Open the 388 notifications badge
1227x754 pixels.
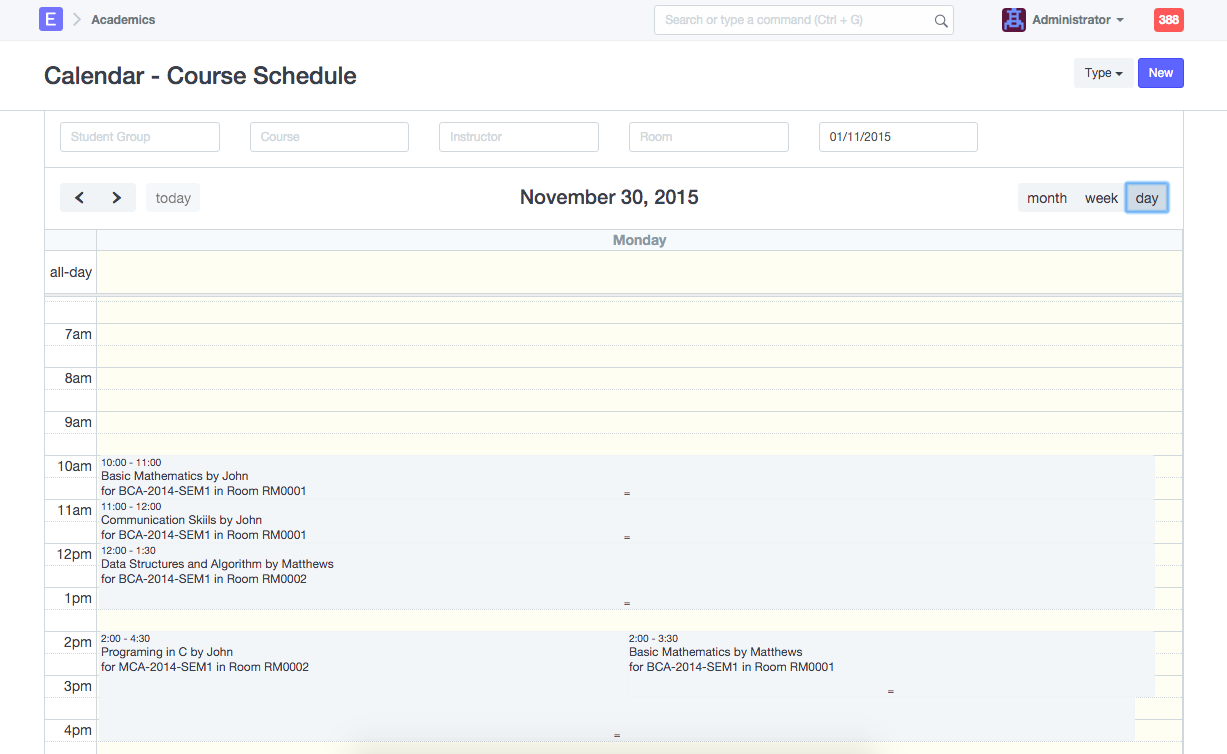point(1168,20)
